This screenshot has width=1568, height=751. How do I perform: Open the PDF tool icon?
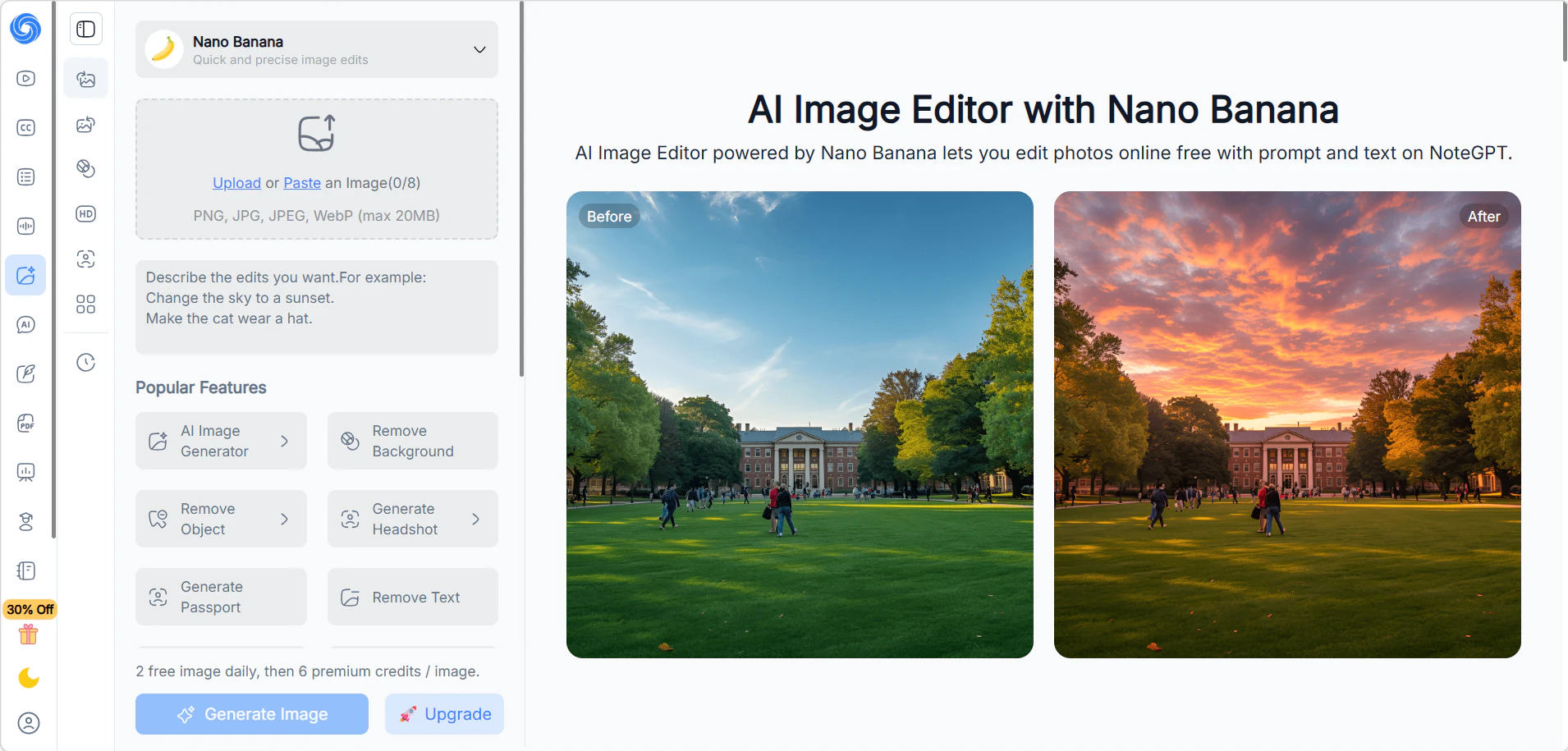[26, 424]
